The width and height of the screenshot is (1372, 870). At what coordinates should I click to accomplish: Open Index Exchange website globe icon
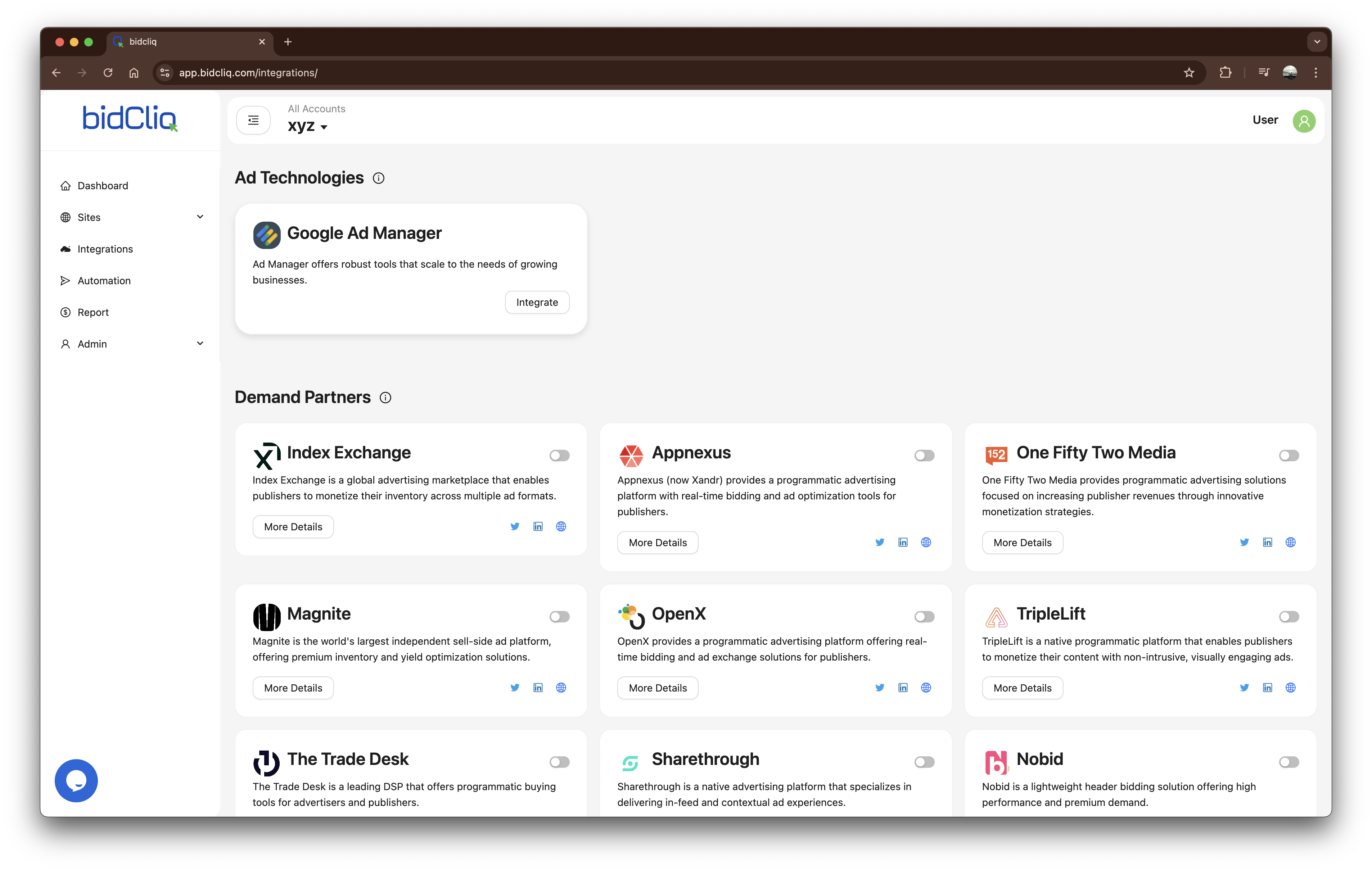tap(561, 526)
